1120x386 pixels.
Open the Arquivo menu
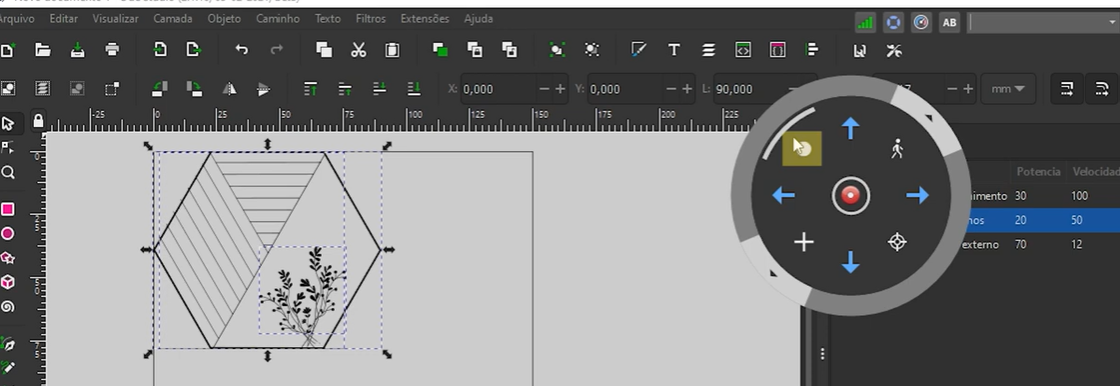coord(16,19)
